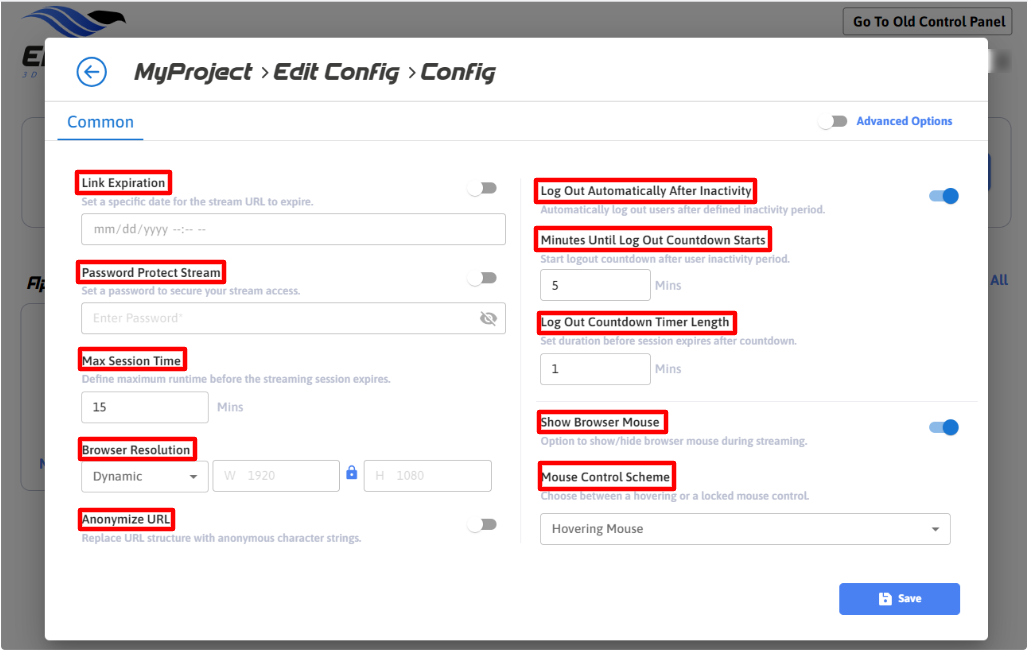The height and width of the screenshot is (651, 1028).
Task: Enable the Link Expiration toggle
Action: click(482, 188)
